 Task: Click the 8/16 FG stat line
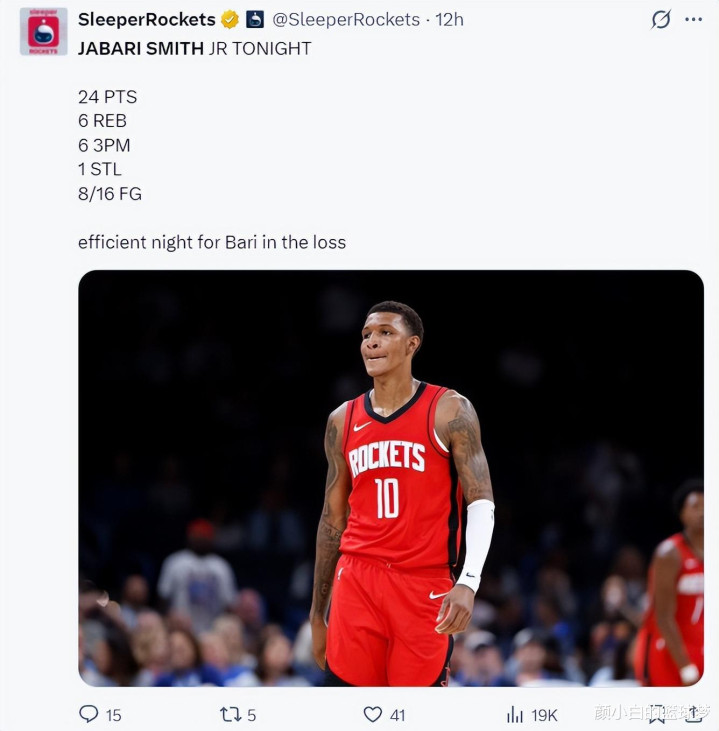[x=110, y=194]
